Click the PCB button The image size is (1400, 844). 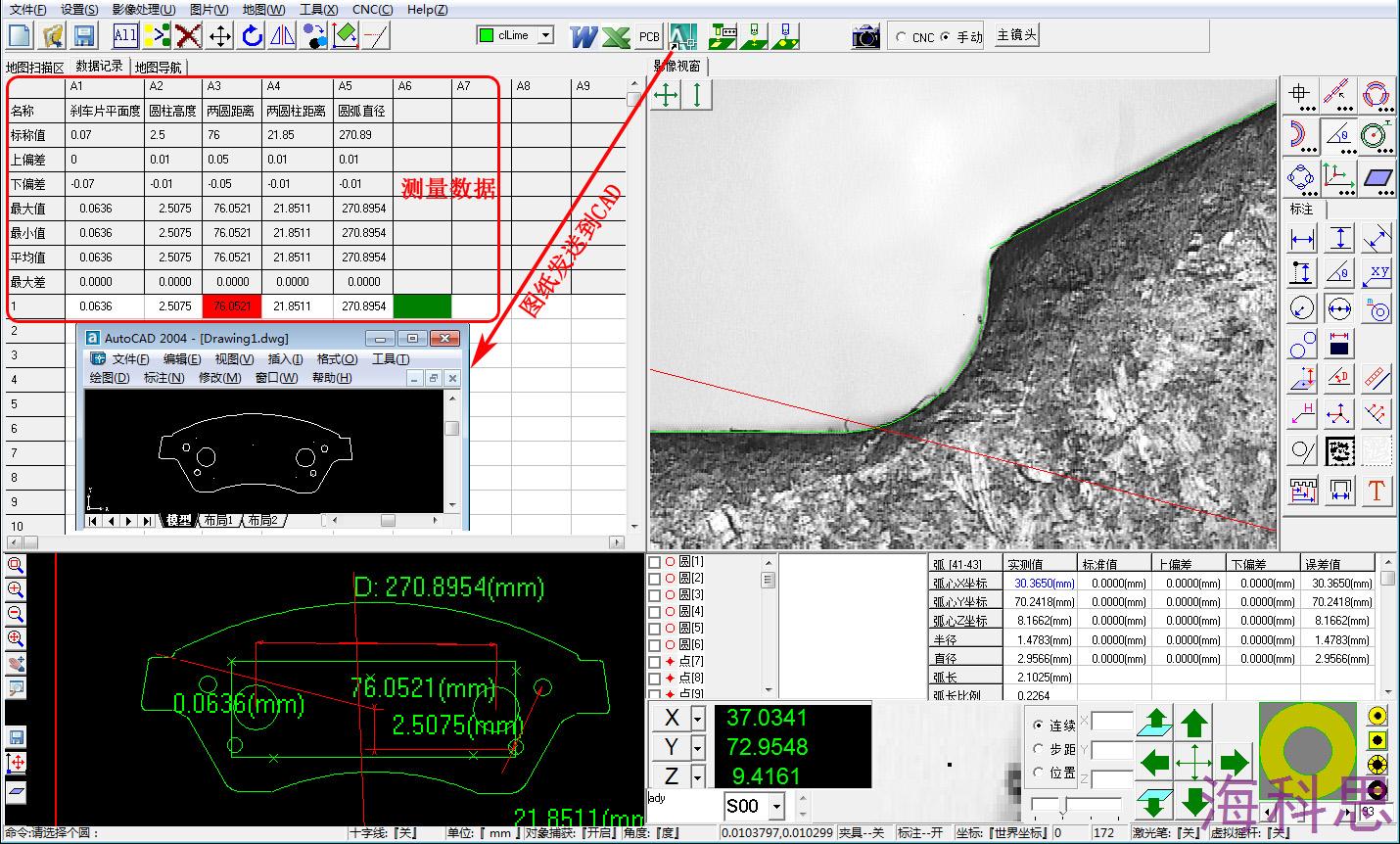[649, 36]
